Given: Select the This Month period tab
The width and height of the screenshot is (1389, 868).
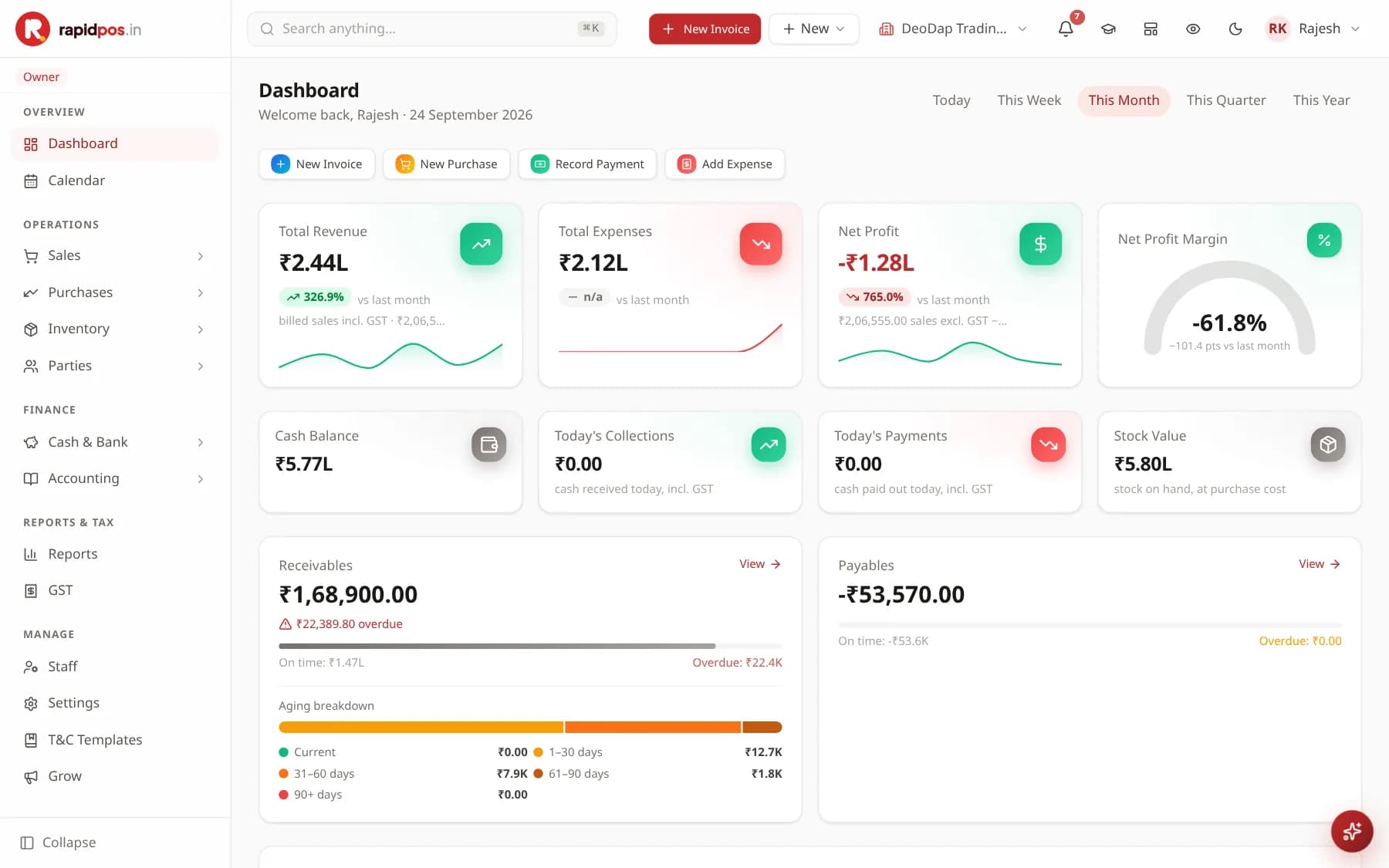Looking at the screenshot, I should [1124, 100].
